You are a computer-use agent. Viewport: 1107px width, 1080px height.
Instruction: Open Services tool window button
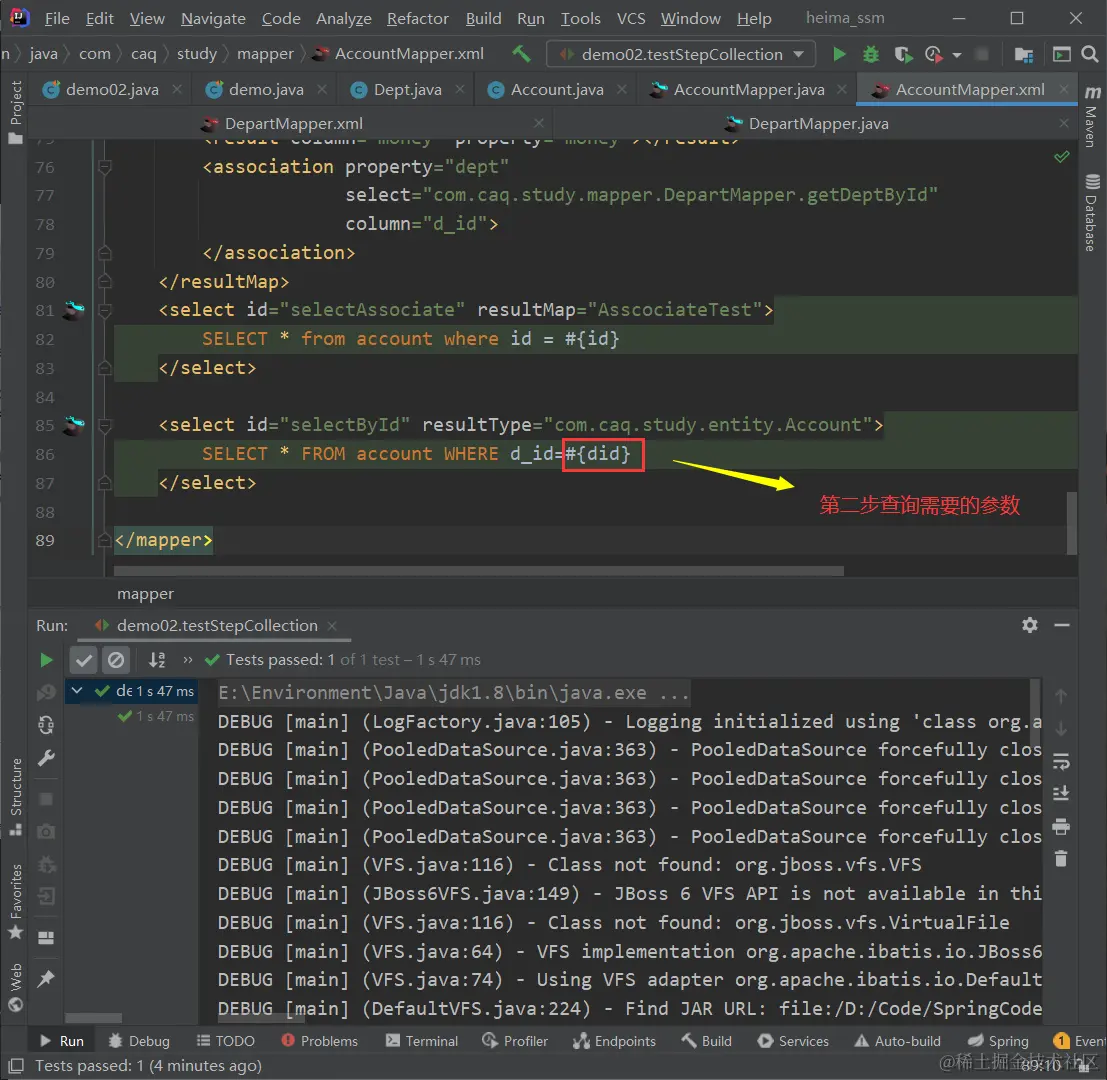tap(793, 1041)
